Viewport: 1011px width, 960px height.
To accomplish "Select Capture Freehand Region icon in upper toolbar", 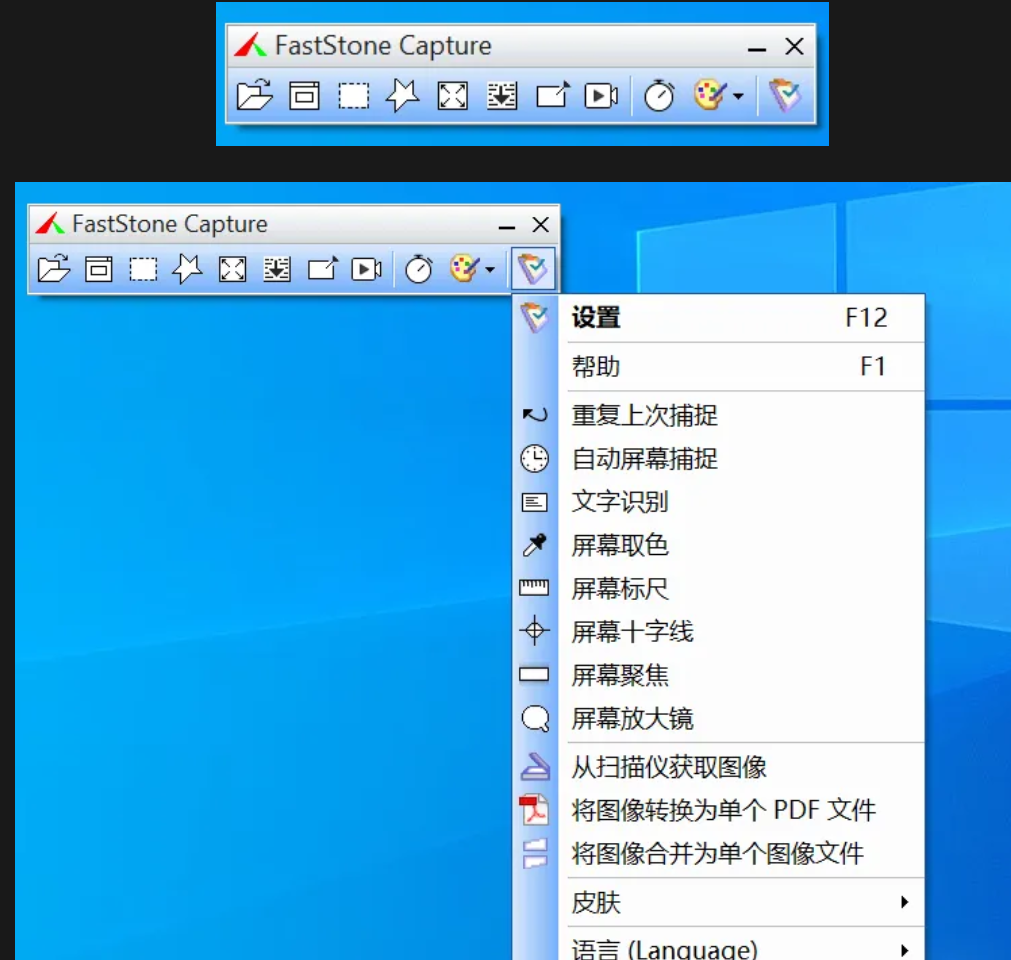I will pos(402,96).
